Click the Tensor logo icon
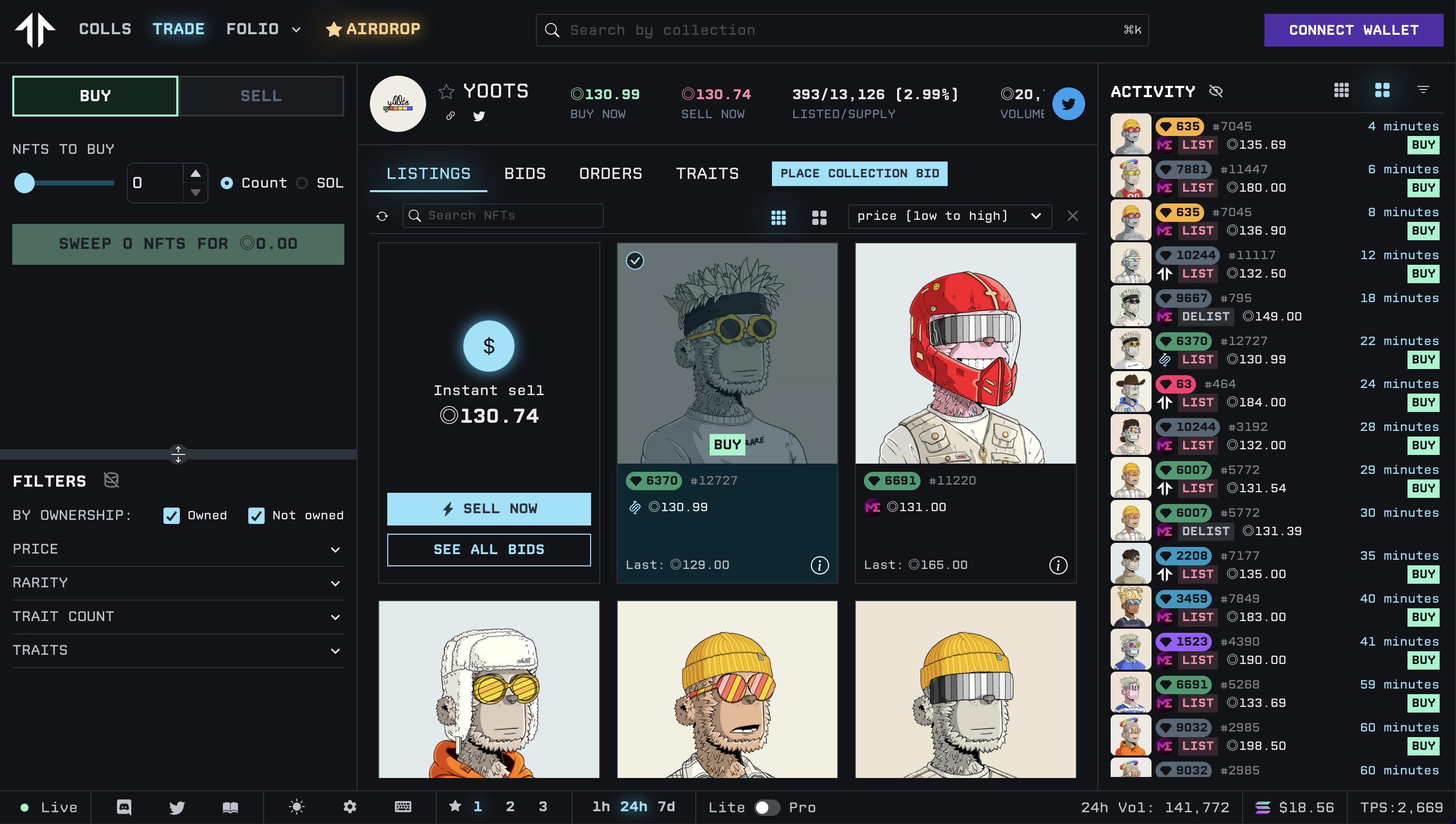Viewport: 1456px width, 824px height. point(35,30)
